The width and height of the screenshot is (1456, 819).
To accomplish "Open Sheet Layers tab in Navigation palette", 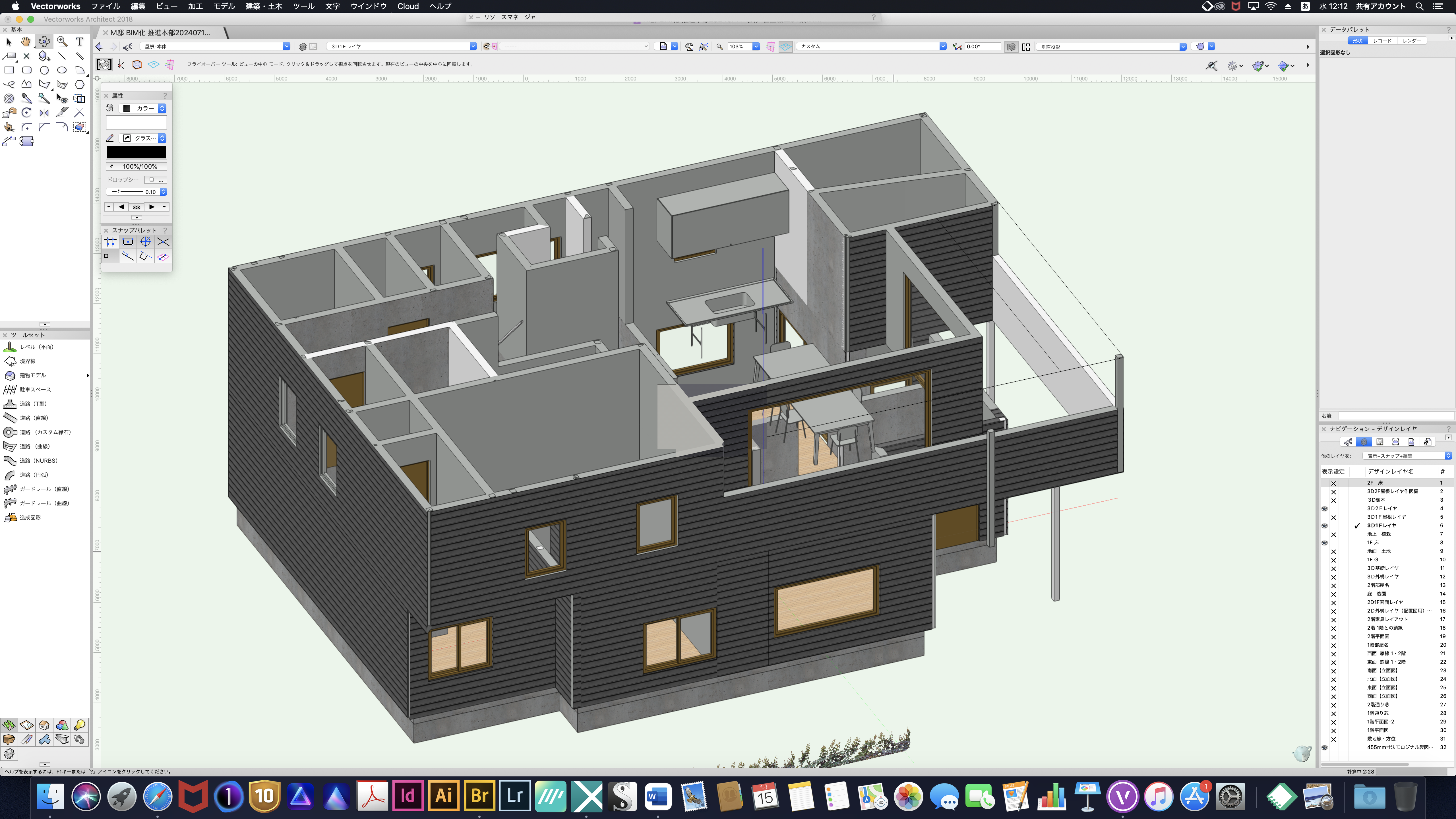I will point(1380,442).
